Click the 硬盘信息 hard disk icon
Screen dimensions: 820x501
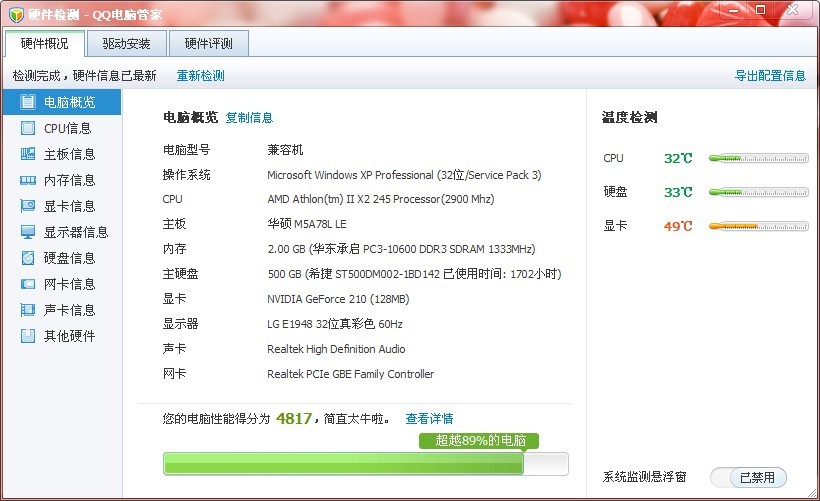point(28,258)
